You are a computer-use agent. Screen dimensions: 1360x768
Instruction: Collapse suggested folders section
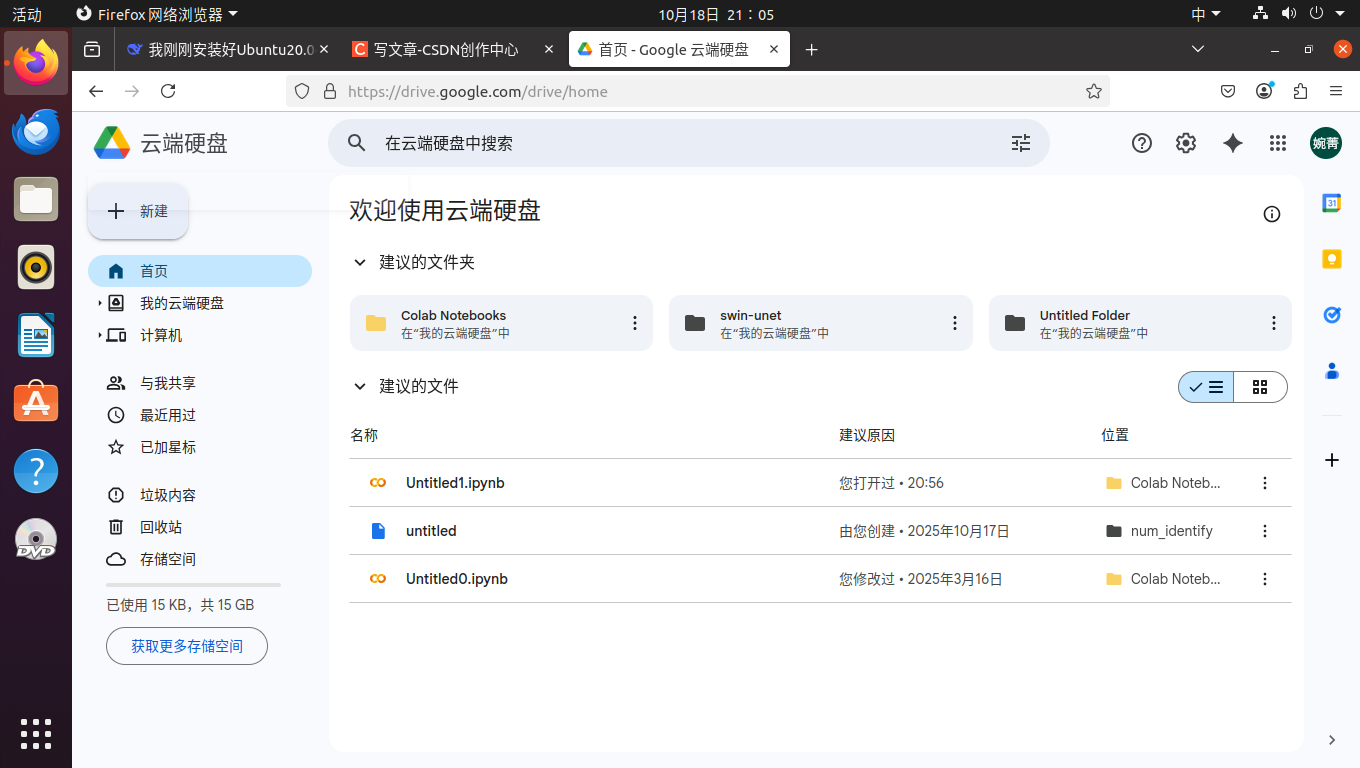pos(359,263)
